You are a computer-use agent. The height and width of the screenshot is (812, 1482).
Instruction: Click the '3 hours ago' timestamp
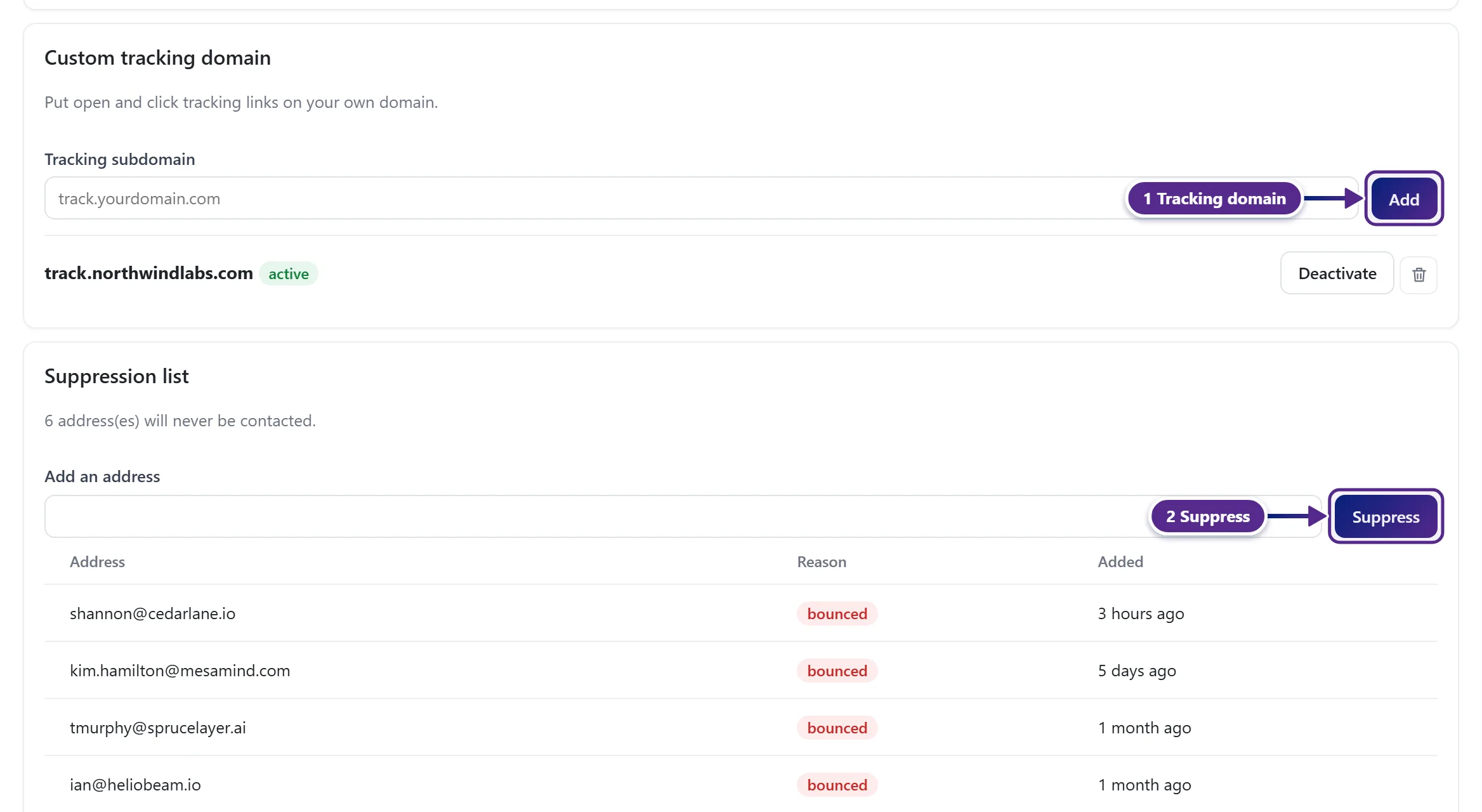(x=1141, y=614)
